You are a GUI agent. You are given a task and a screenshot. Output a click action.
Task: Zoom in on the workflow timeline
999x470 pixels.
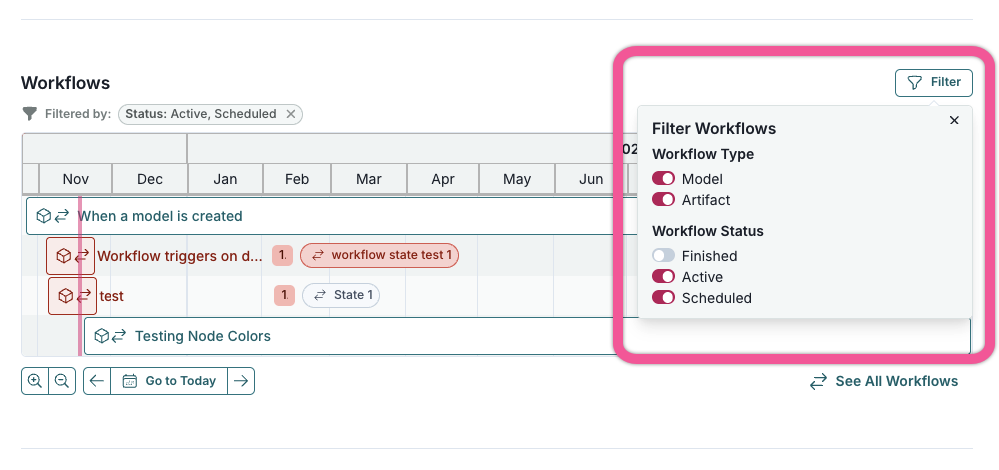click(35, 381)
